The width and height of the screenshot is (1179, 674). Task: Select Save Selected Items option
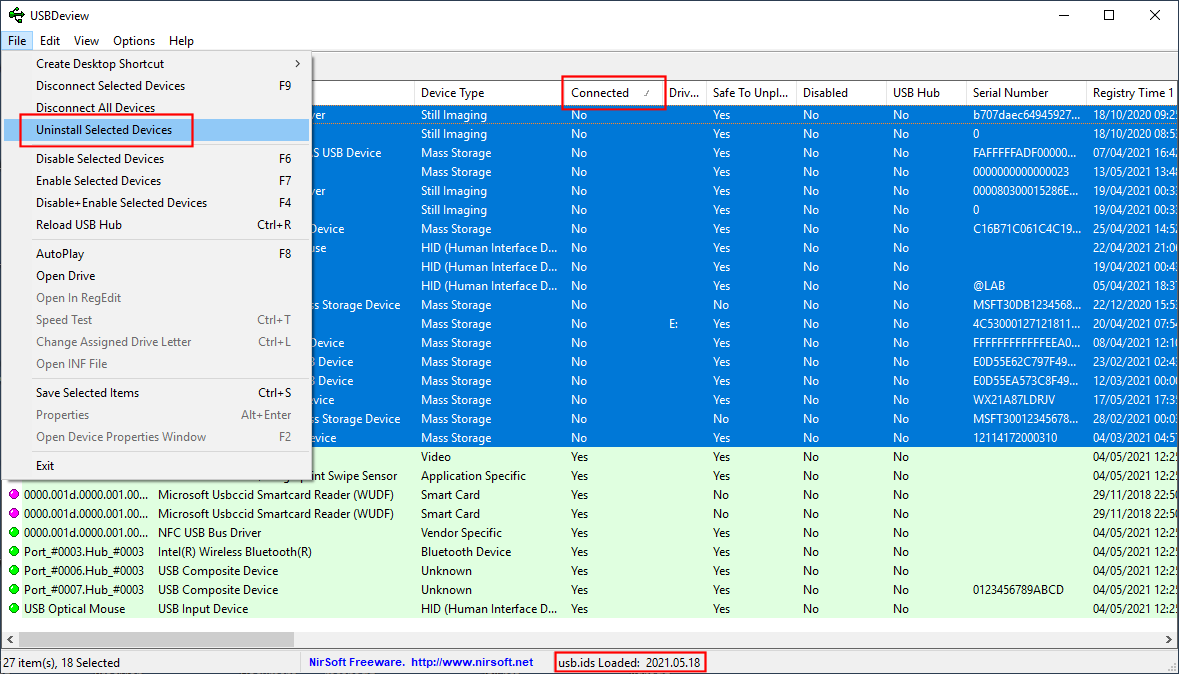tap(87, 393)
